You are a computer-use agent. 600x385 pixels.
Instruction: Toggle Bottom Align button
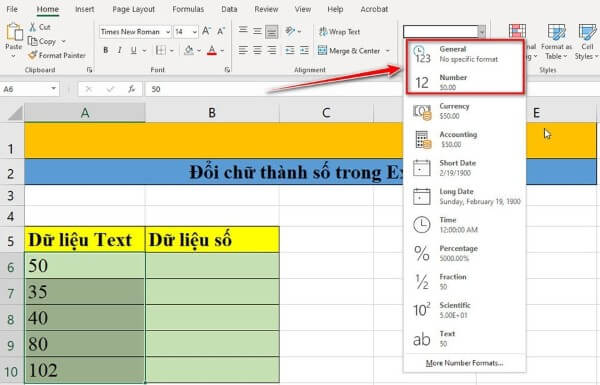[x=272, y=31]
